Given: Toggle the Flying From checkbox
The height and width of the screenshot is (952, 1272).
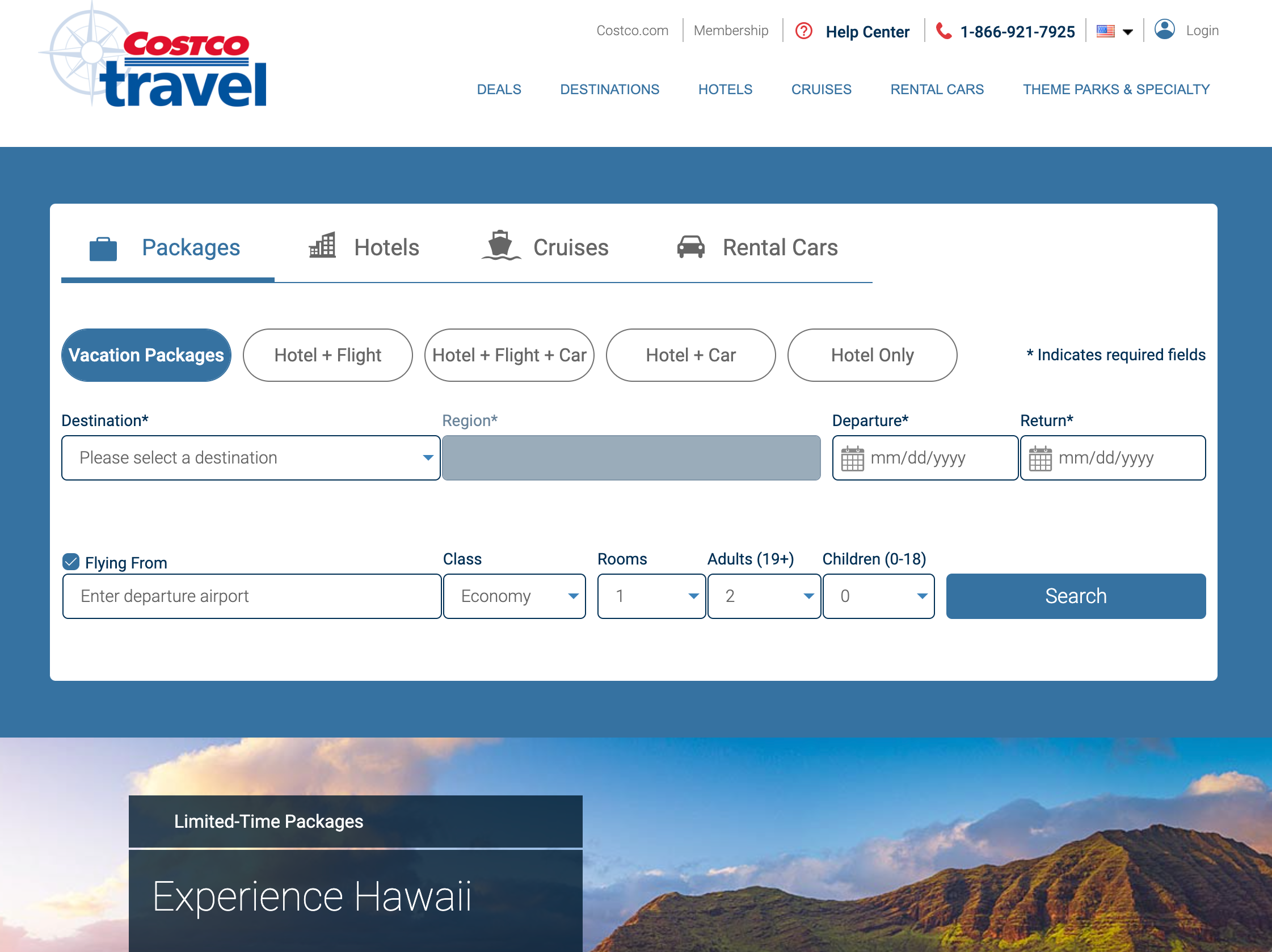Looking at the screenshot, I should (72, 561).
